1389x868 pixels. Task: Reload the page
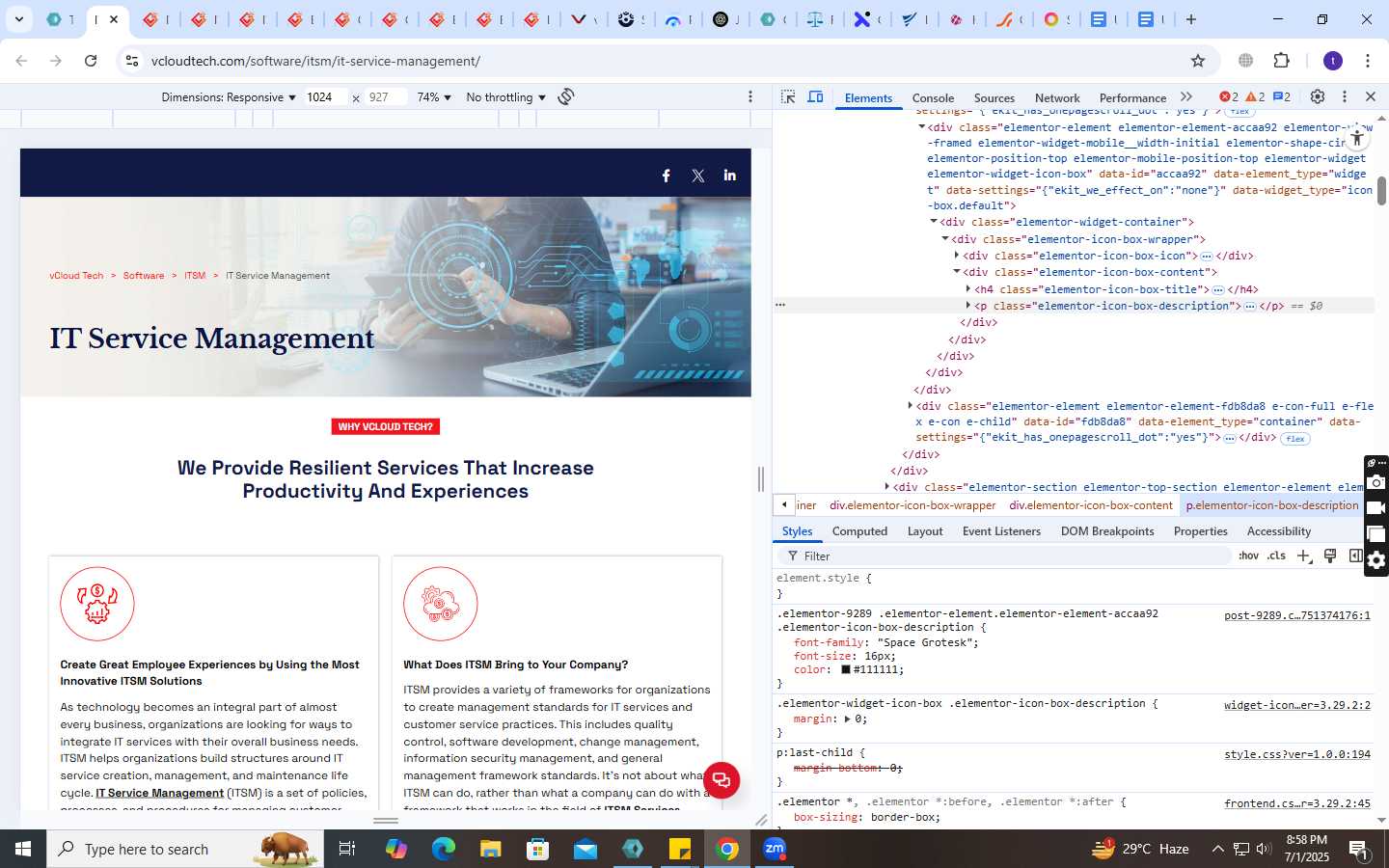pos(91,61)
